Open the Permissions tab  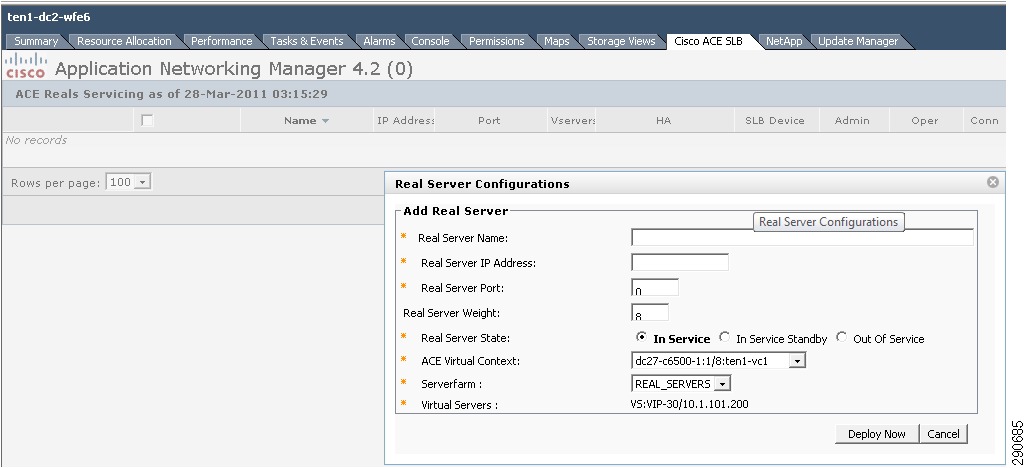pos(497,41)
